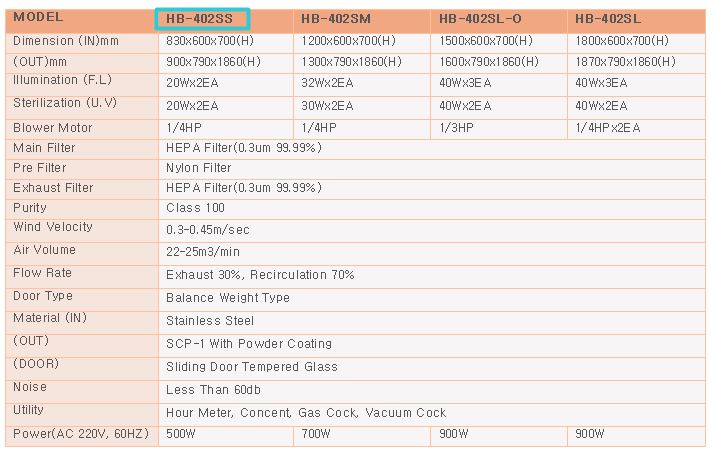Select the Blower Motor row label

pos(53,128)
